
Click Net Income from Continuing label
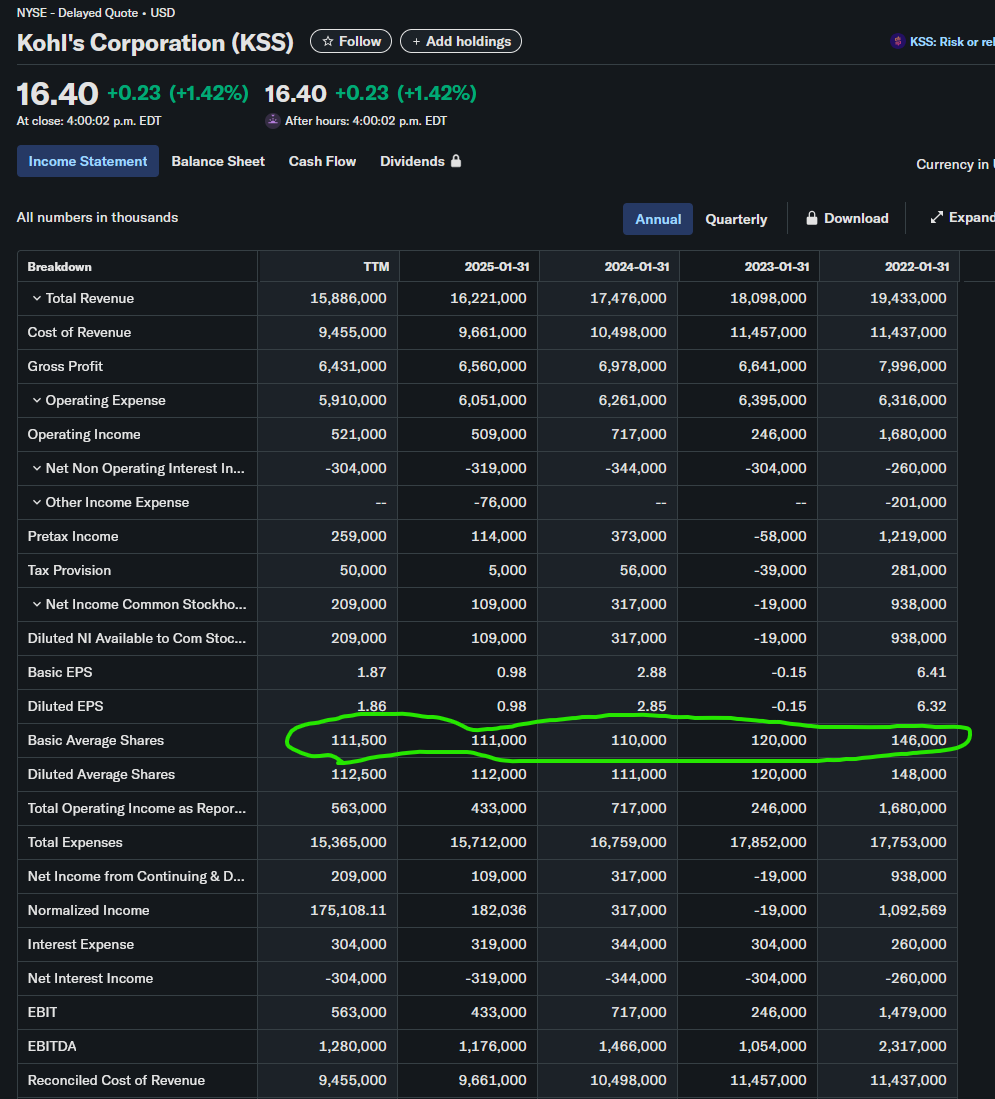136,876
